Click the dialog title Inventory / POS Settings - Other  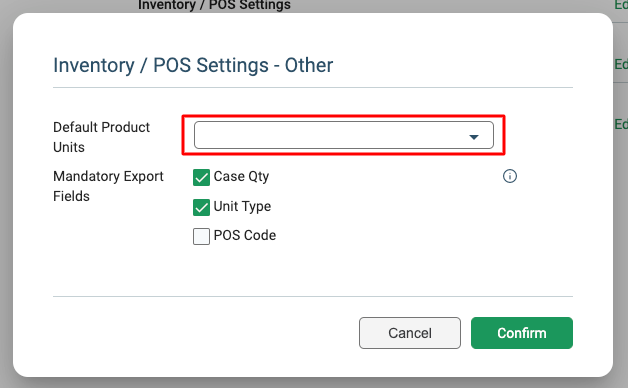point(193,65)
